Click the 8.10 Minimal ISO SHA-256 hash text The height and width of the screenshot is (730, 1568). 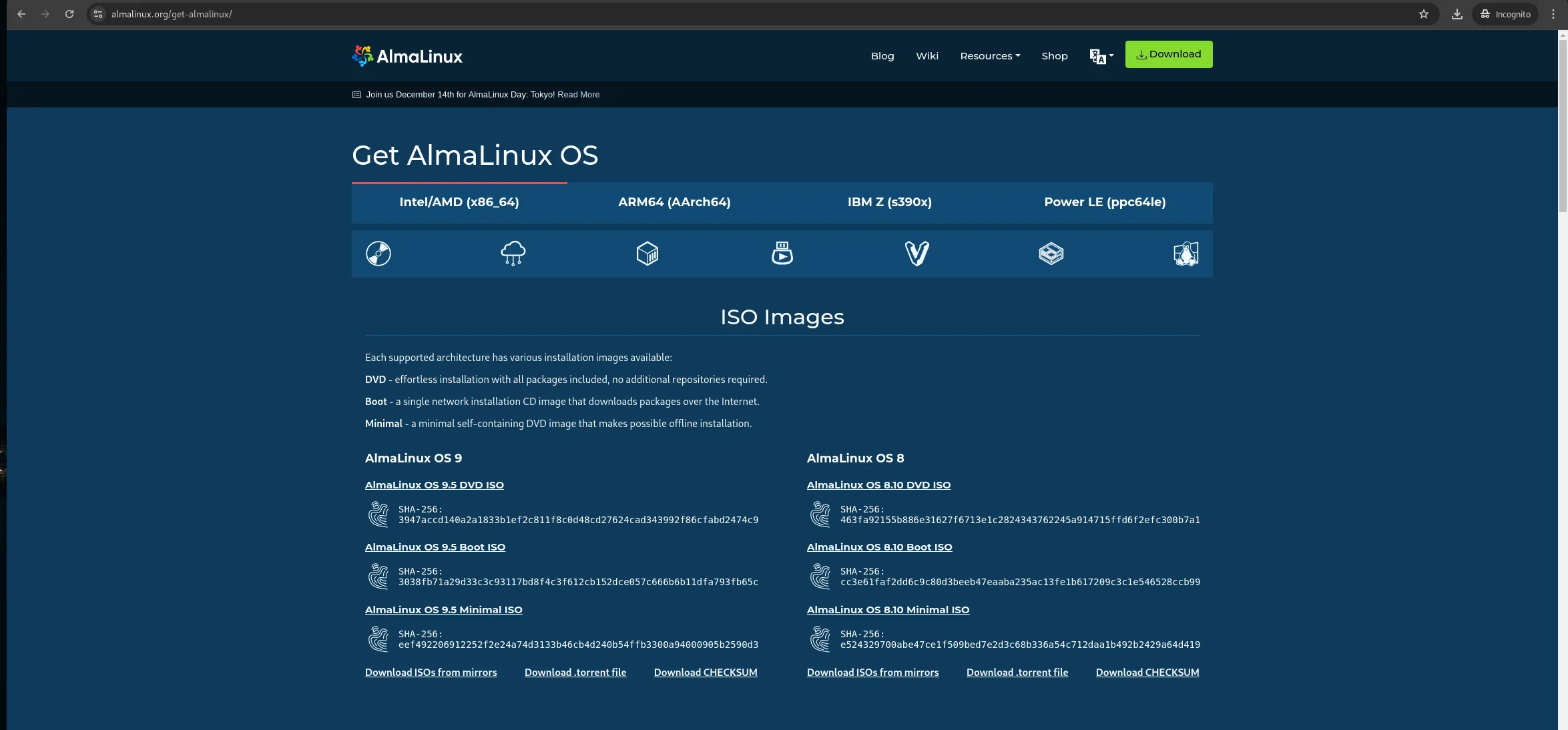(x=1020, y=645)
